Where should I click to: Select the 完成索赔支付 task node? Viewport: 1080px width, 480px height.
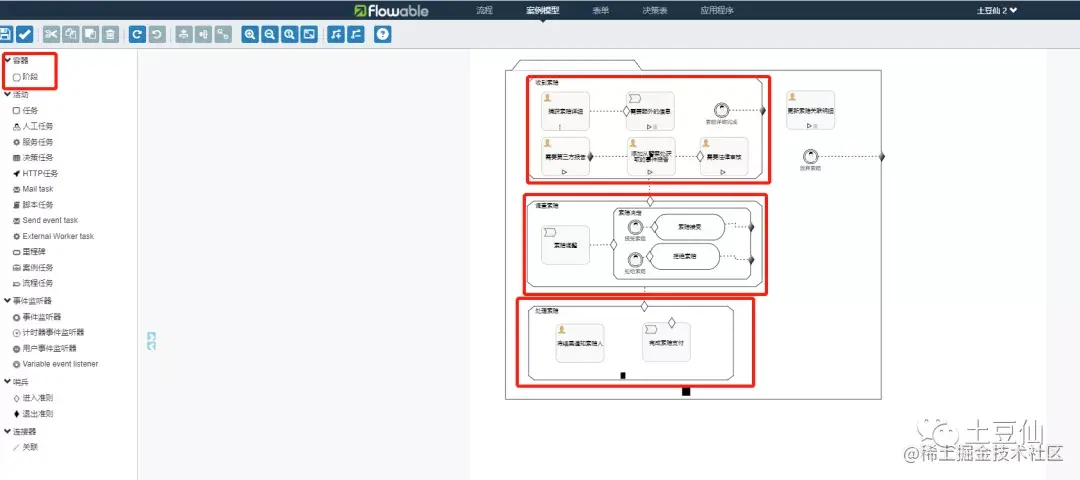click(x=666, y=342)
